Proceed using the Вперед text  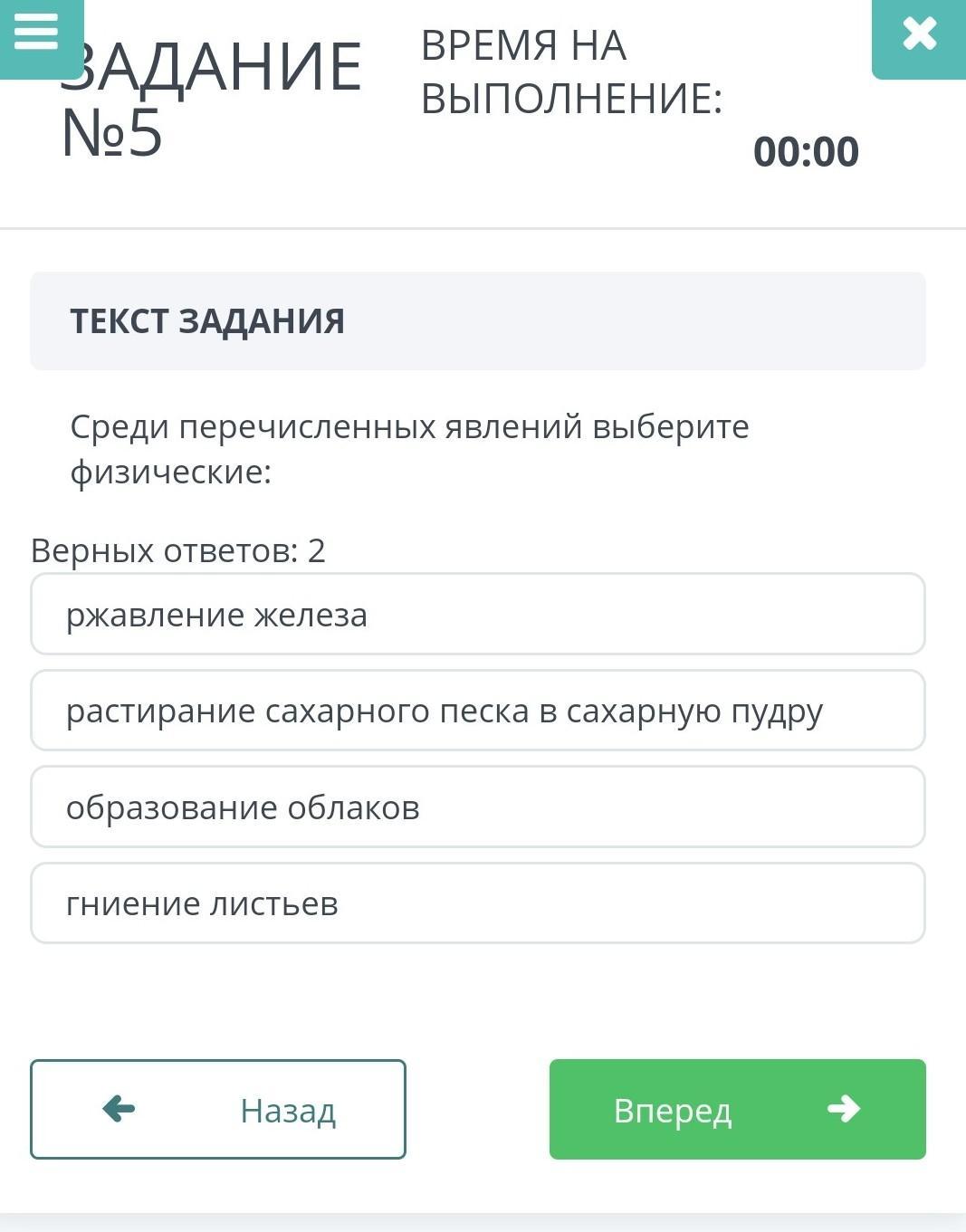pyautogui.click(x=672, y=1111)
